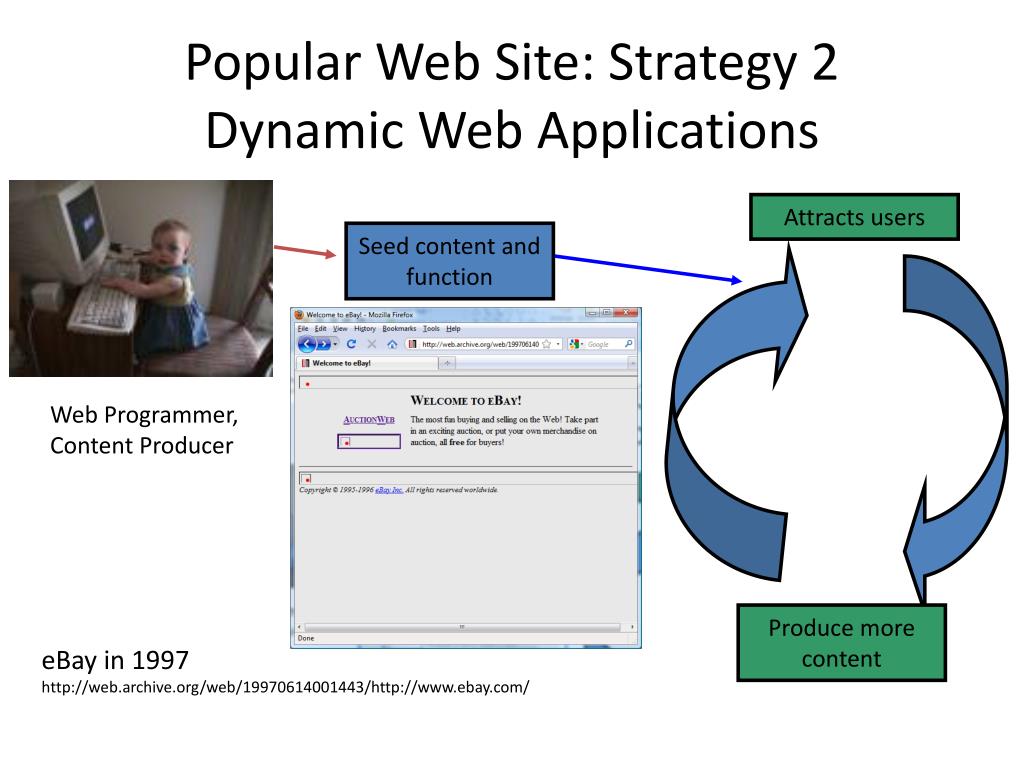Select the 'Welcome to eBay!' browser tab
The width and height of the screenshot is (1024, 768).
367,363
